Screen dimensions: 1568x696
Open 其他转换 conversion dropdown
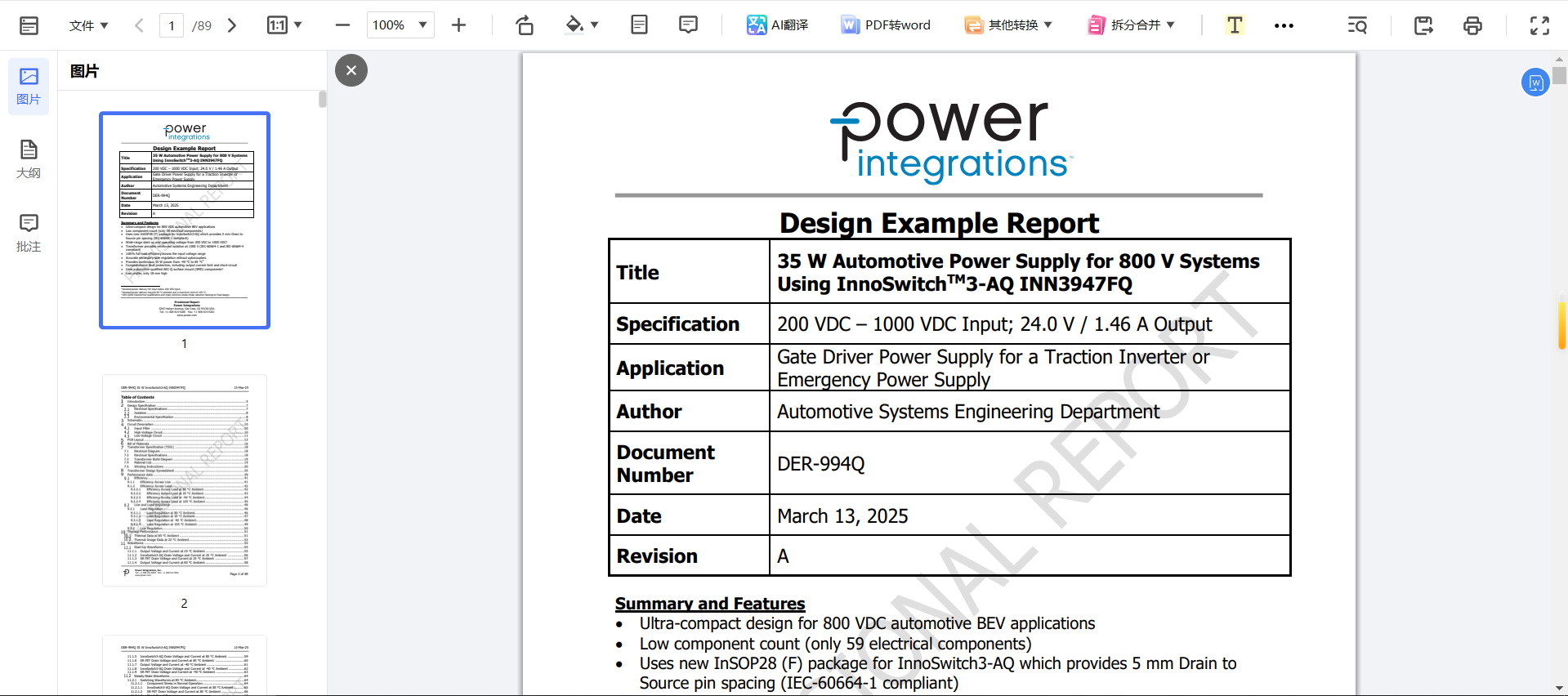[x=1008, y=25]
